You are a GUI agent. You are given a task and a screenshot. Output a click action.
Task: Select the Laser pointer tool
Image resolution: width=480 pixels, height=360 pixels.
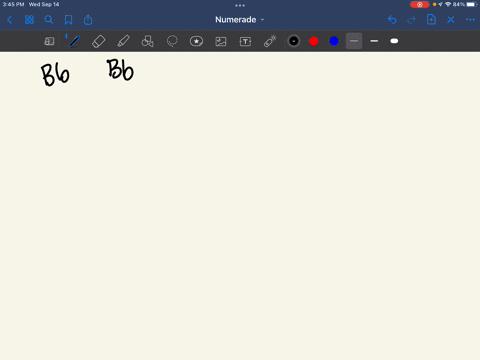click(270, 41)
